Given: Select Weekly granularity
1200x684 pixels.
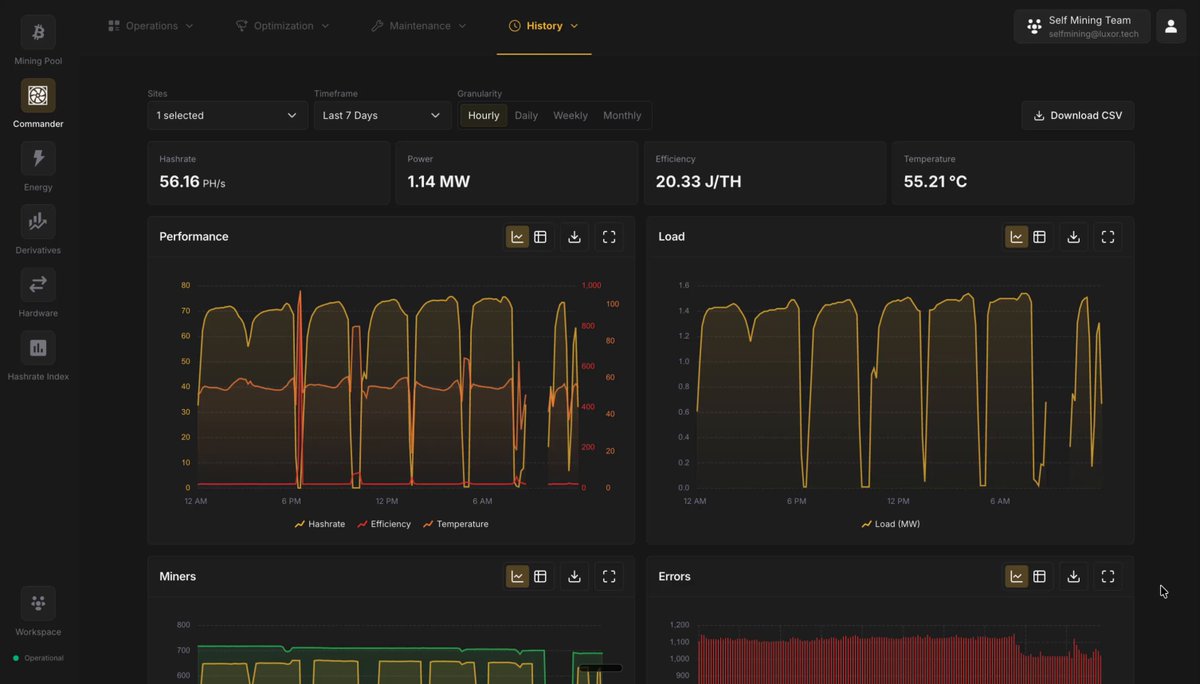Looking at the screenshot, I should pyautogui.click(x=570, y=115).
